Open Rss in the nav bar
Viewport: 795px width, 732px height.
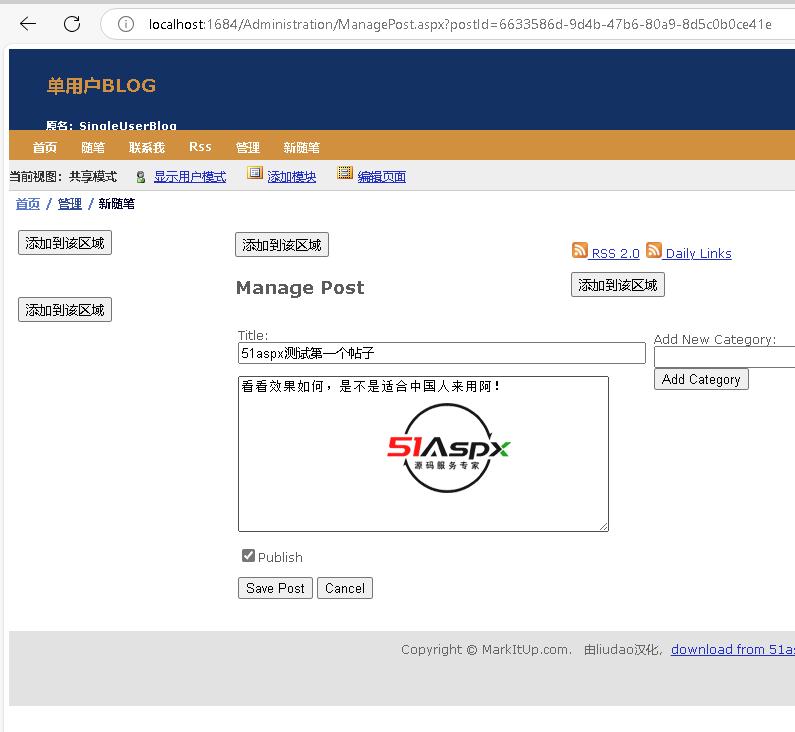tap(200, 147)
